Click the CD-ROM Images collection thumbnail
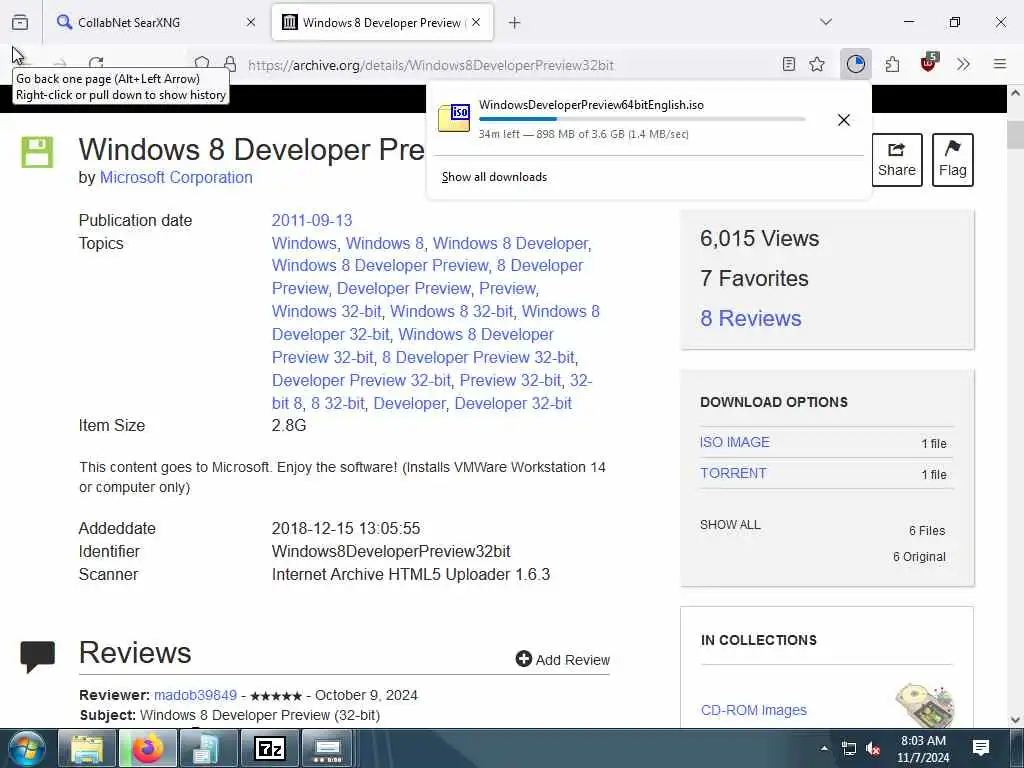This screenshot has height=768, width=1024. [x=924, y=705]
